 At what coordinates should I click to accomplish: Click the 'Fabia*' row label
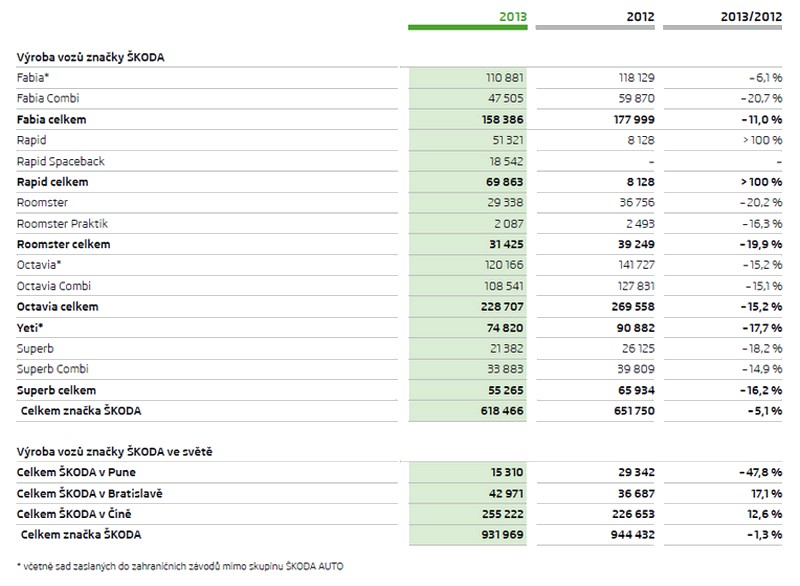point(33,78)
